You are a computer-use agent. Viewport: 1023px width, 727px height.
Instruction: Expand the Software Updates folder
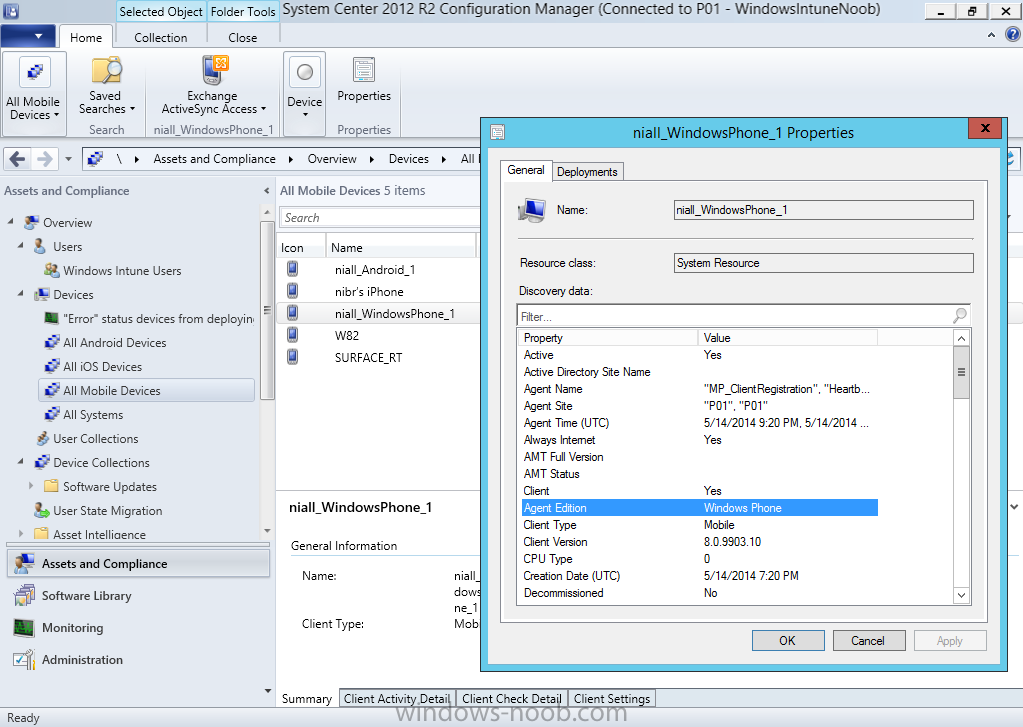[31, 486]
